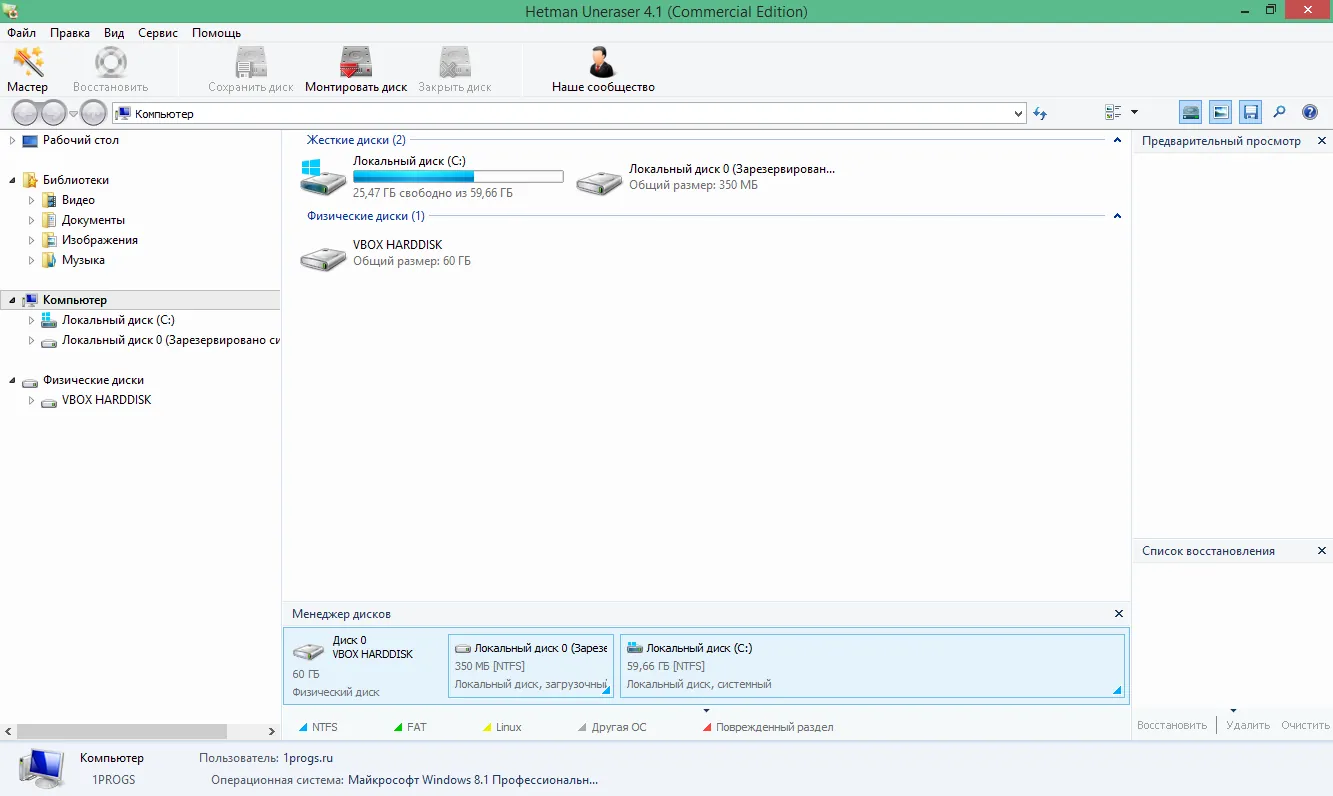Viewport: 1333px width, 796px height.
Task: Open the Правка menu
Action: point(70,33)
